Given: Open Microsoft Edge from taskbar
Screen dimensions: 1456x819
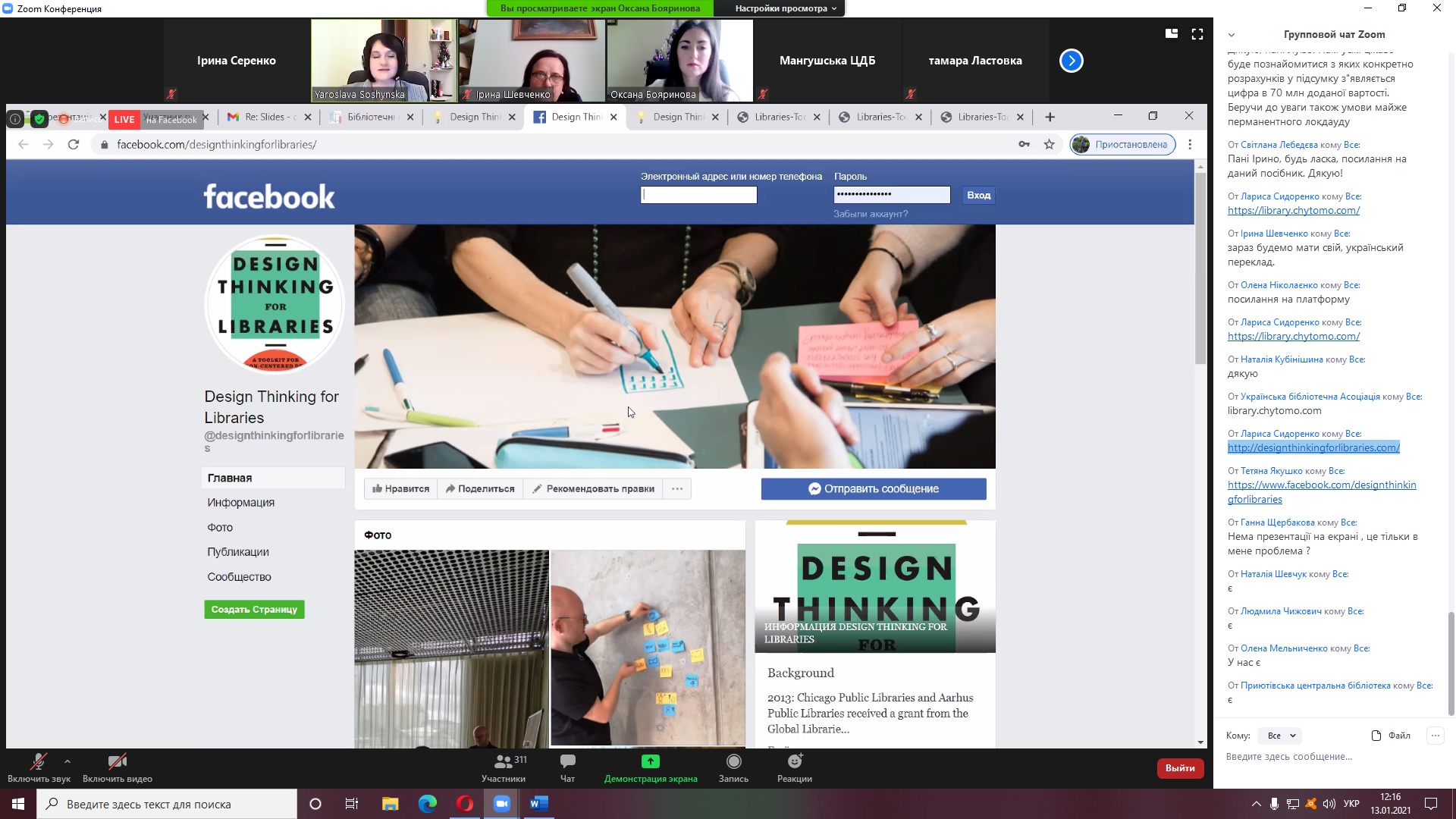Looking at the screenshot, I should point(428,804).
